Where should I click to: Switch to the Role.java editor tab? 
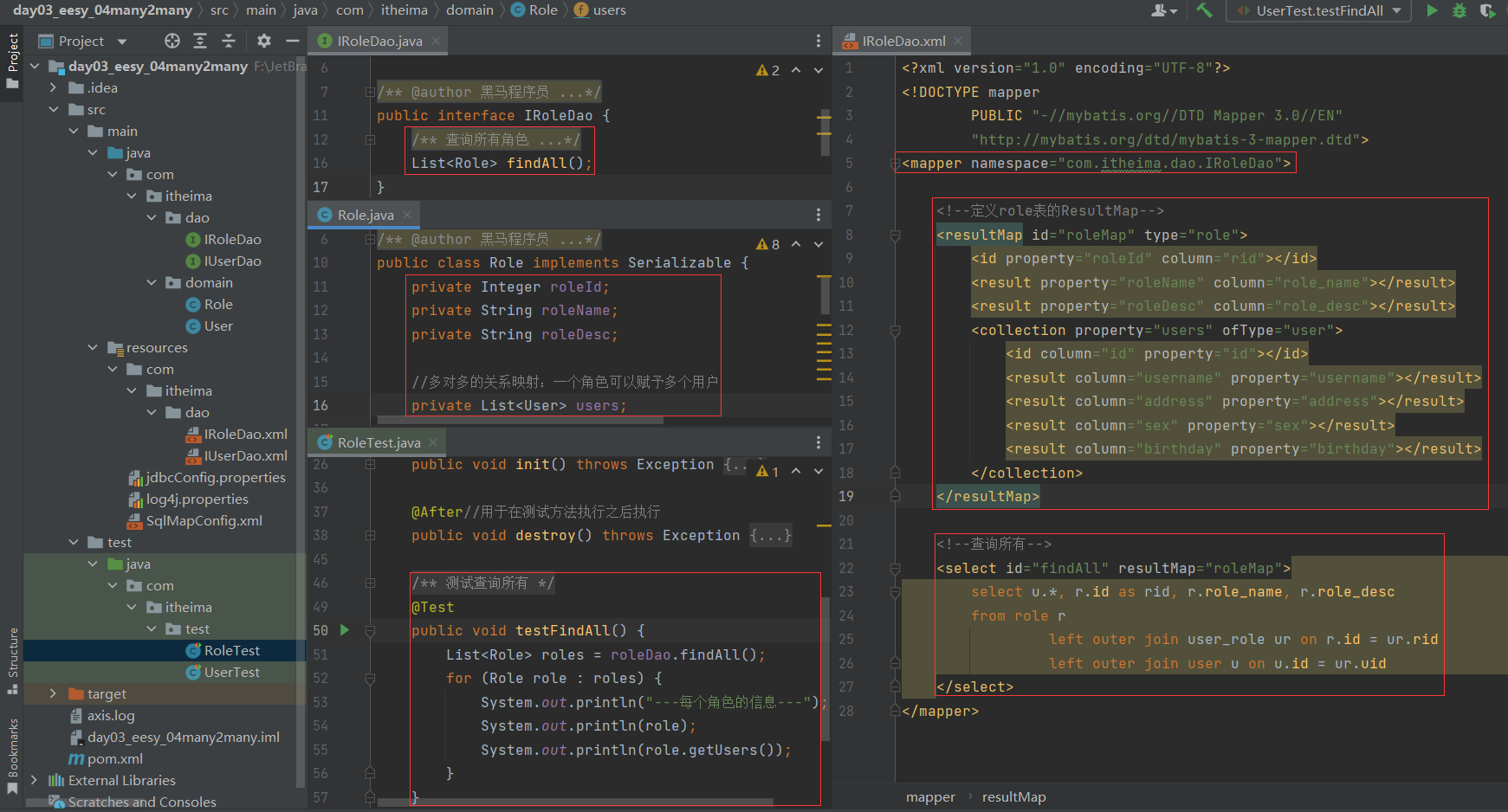tap(365, 215)
